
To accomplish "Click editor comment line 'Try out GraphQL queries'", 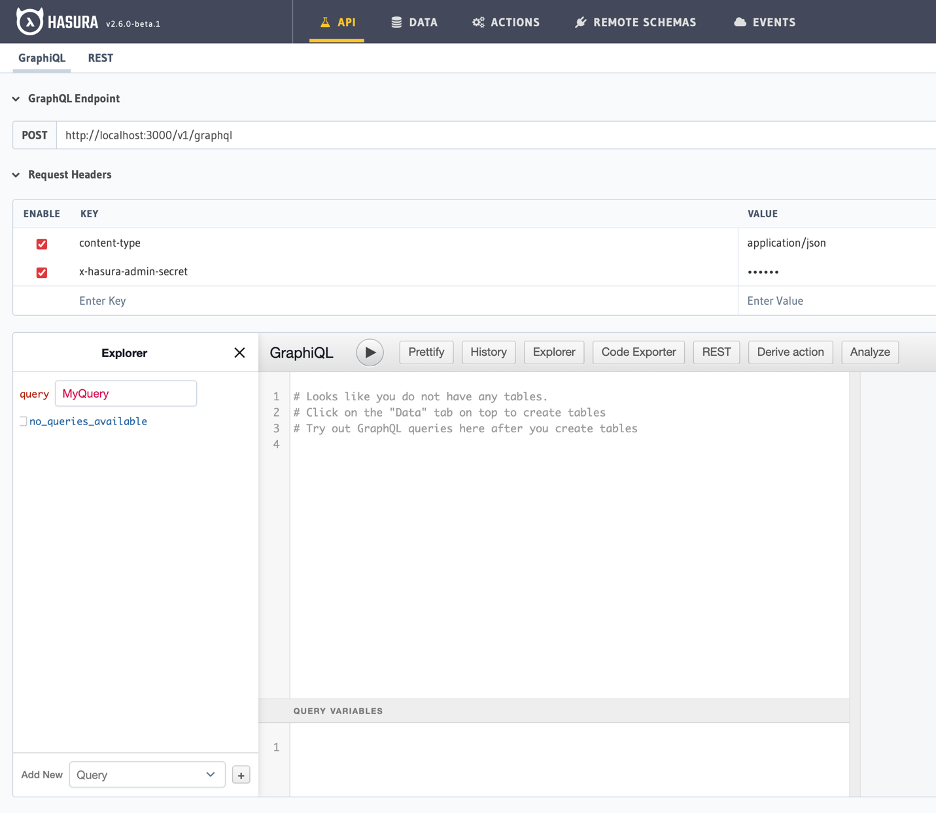I will click(x=466, y=428).
